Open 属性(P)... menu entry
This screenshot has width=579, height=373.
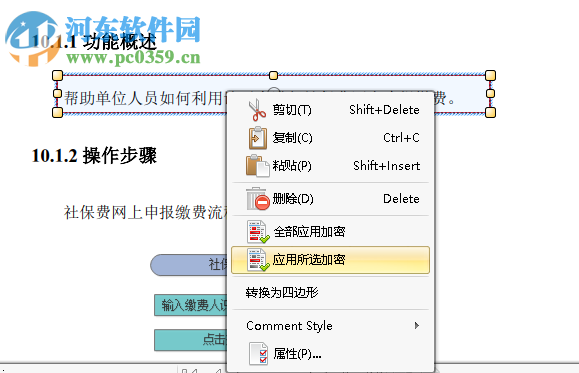point(330,354)
